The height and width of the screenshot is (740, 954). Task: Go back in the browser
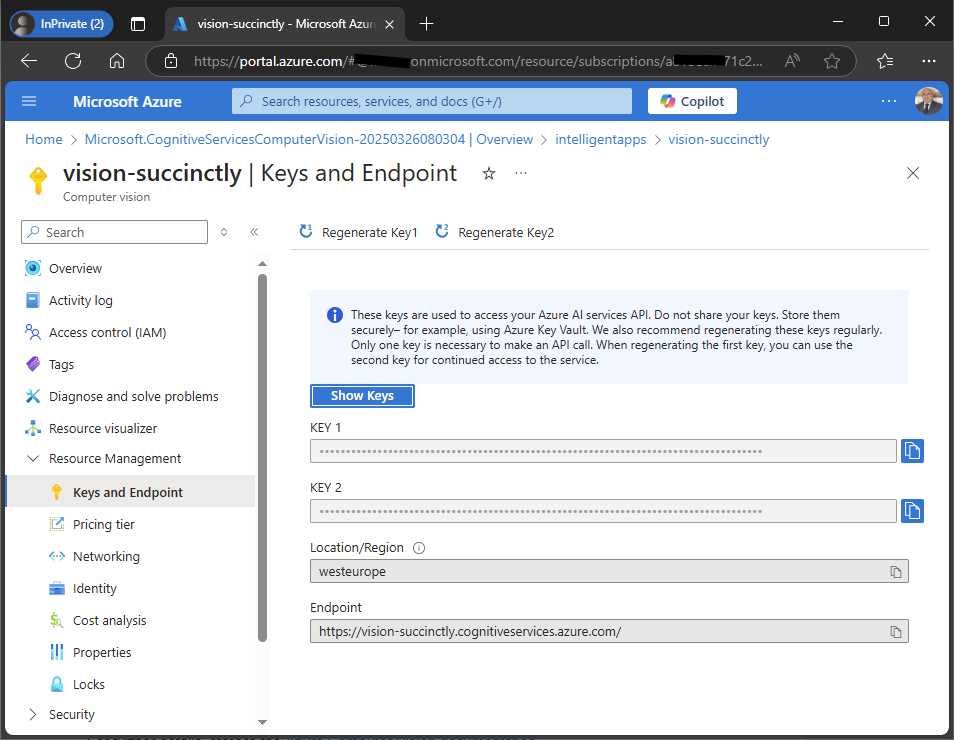(29, 61)
